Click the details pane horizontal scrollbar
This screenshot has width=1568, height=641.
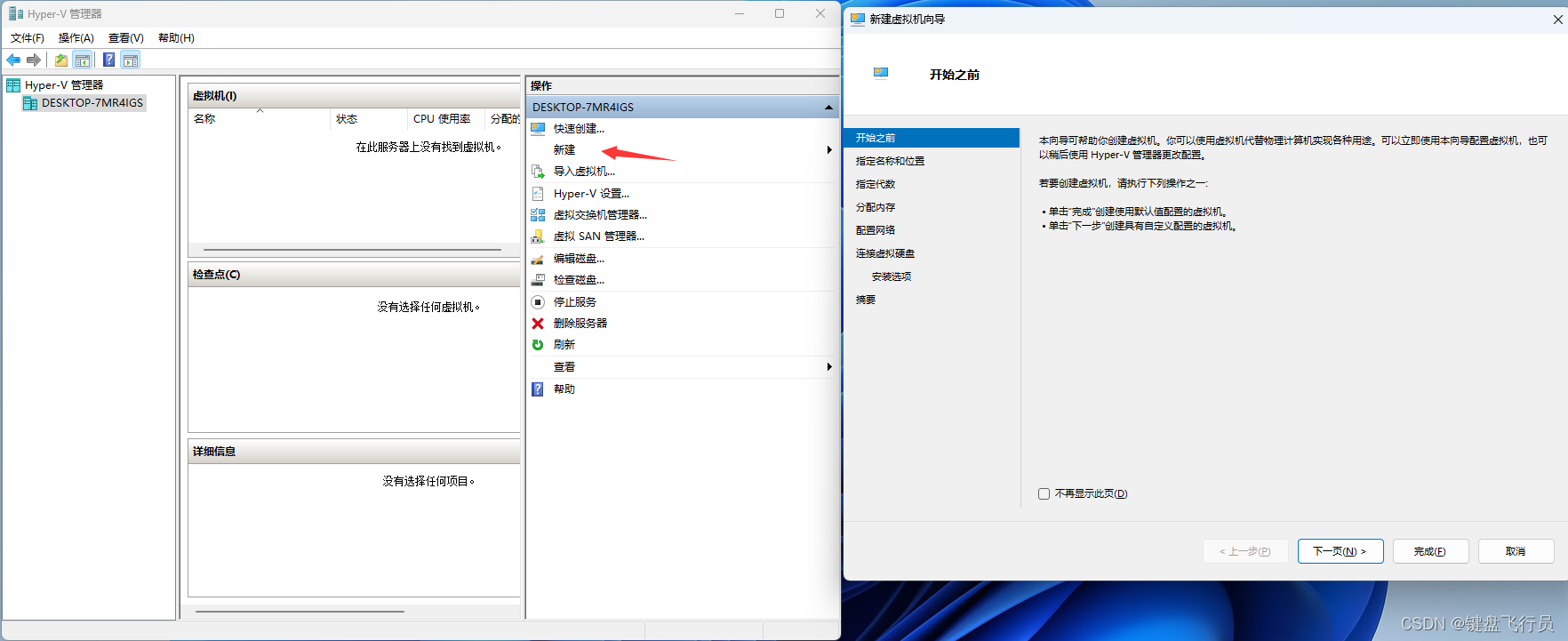[300, 612]
